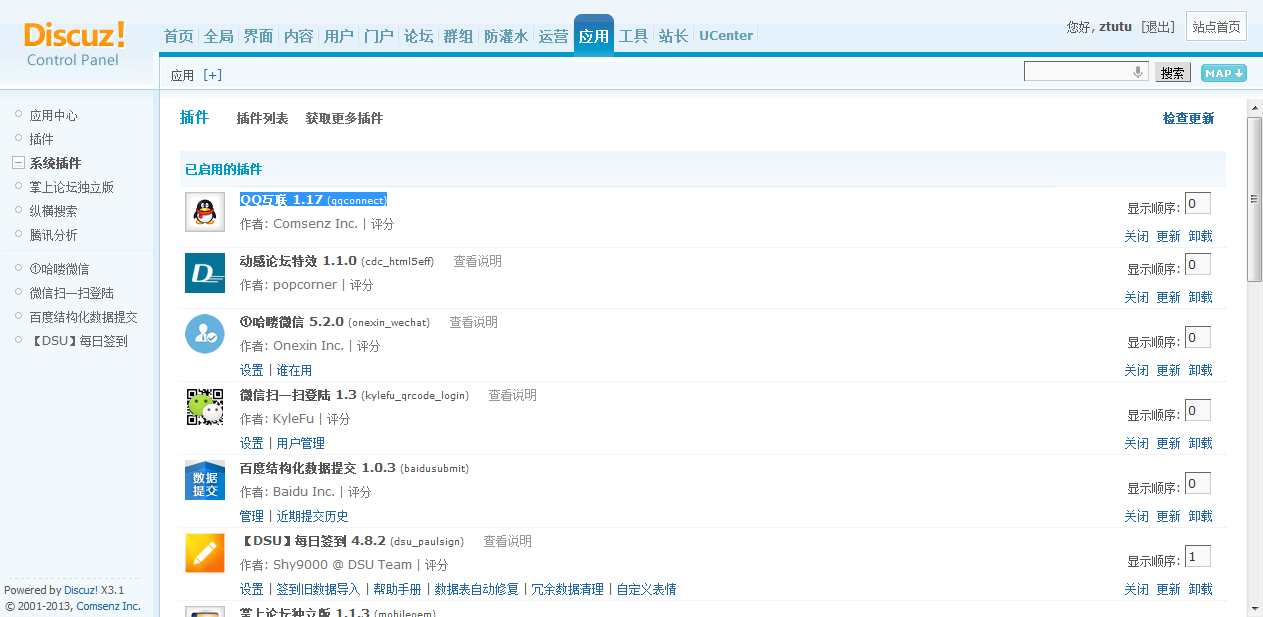Click the QQ penguin plugin icon
Viewport: 1263px width, 617px height.
pyautogui.click(x=205, y=212)
